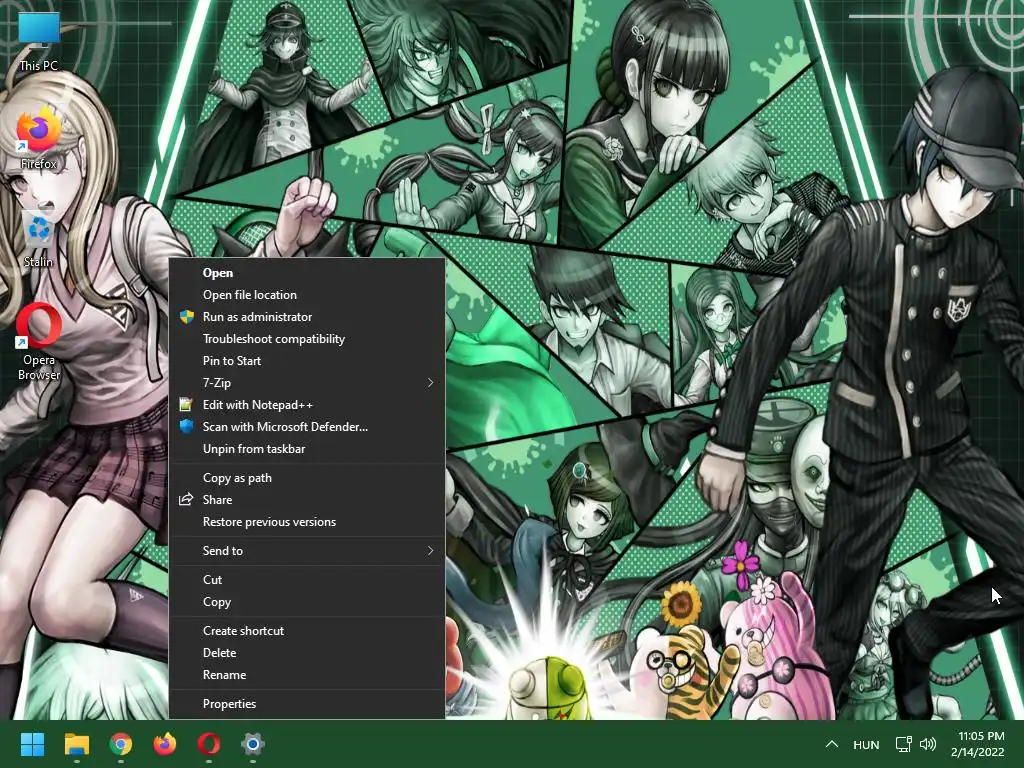
Task: Open the This PC desktop icon
Action: (x=39, y=42)
